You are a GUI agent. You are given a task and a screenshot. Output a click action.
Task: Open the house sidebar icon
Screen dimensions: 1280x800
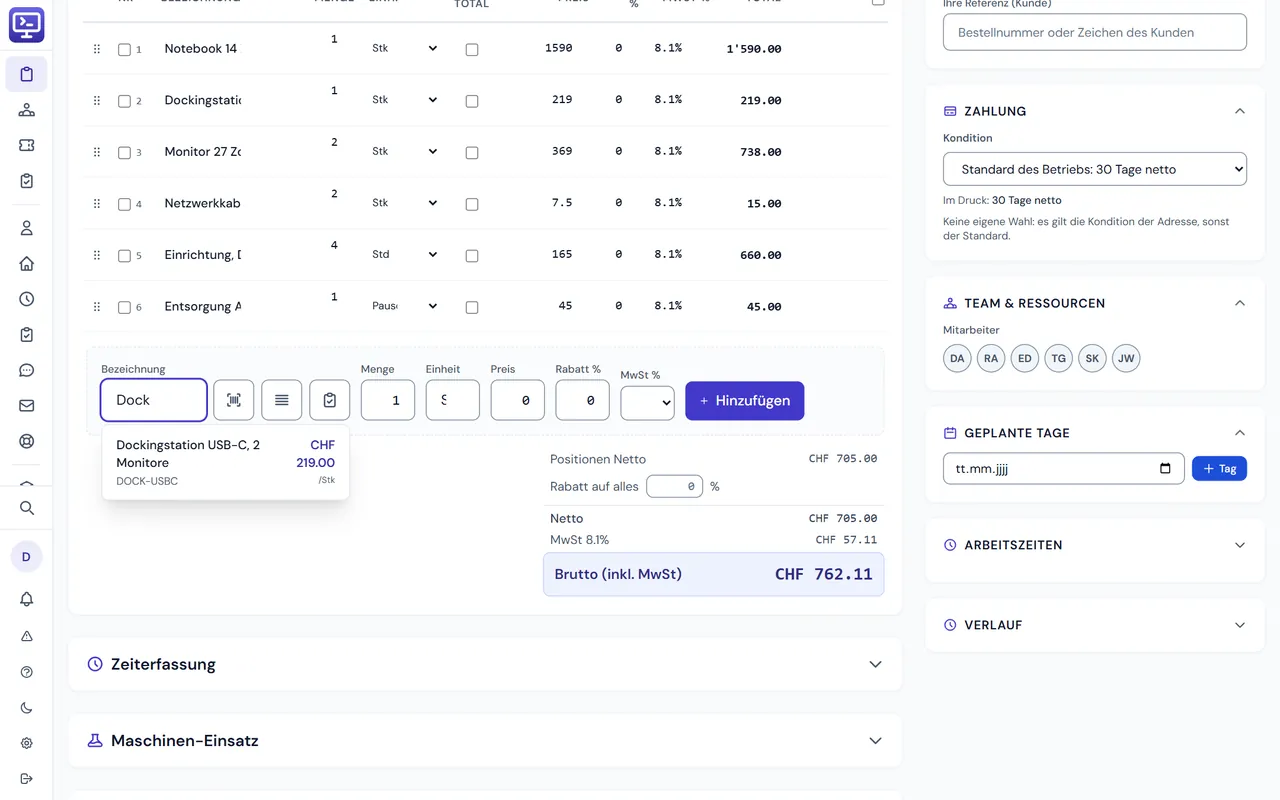coord(27,264)
